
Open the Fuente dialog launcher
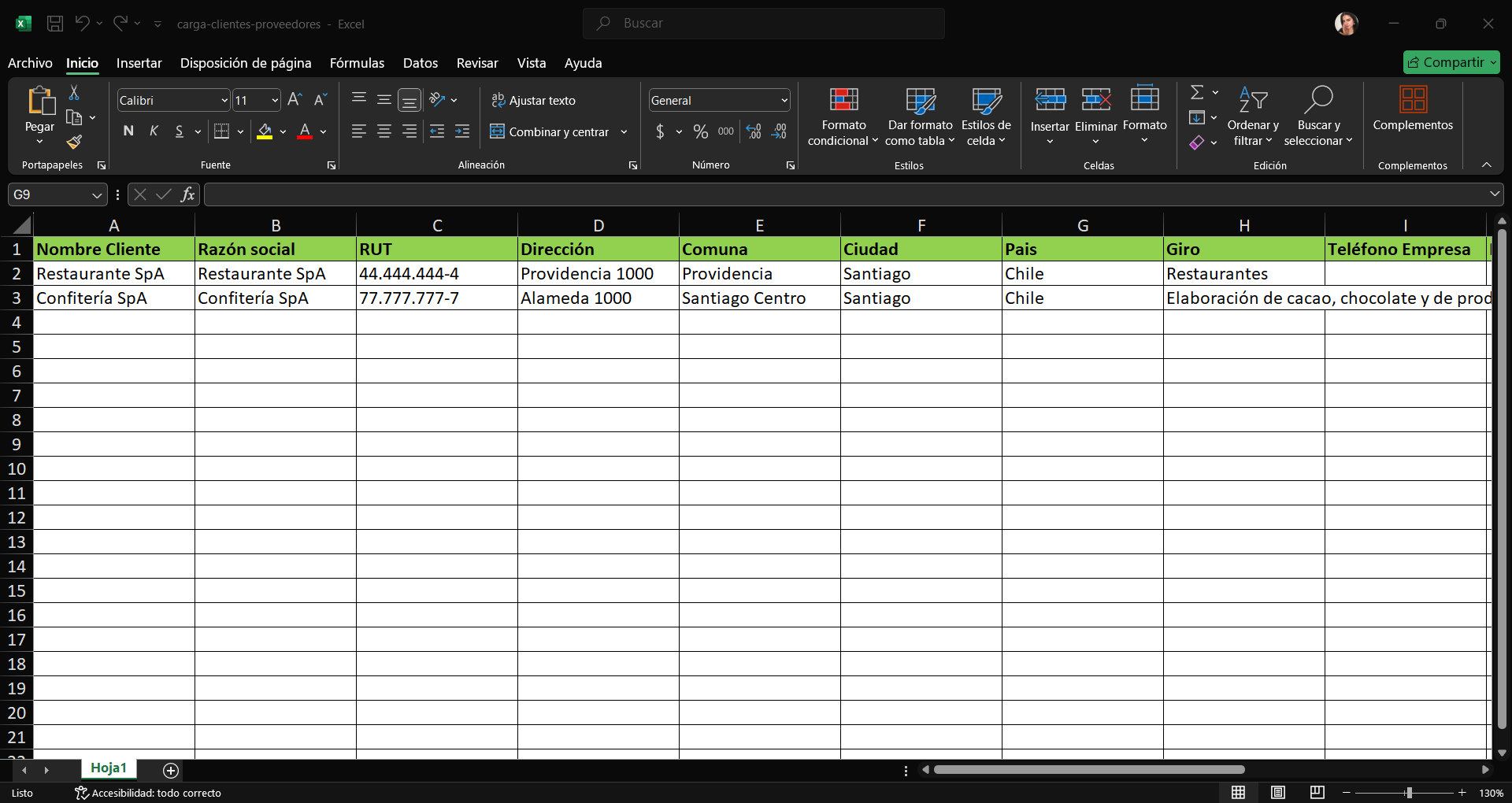(x=332, y=165)
